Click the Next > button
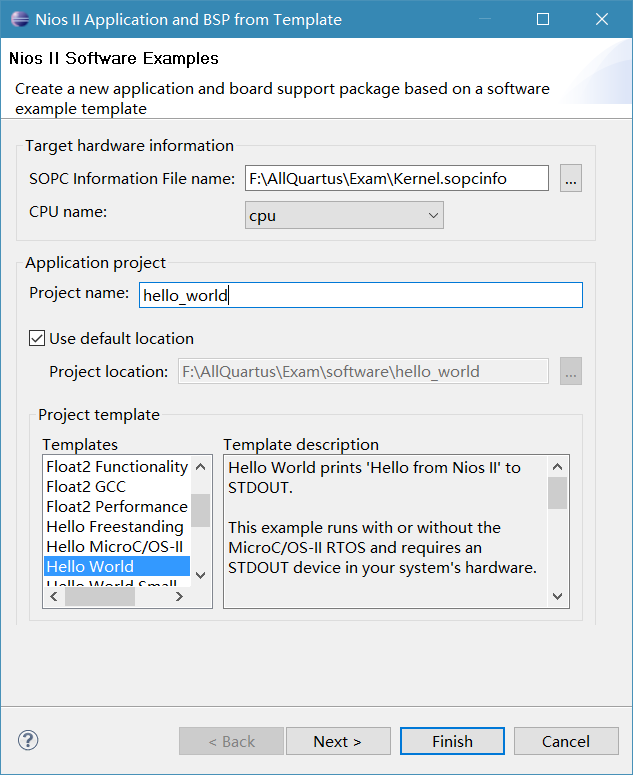Image resolution: width=633 pixels, height=775 pixels. [338, 741]
